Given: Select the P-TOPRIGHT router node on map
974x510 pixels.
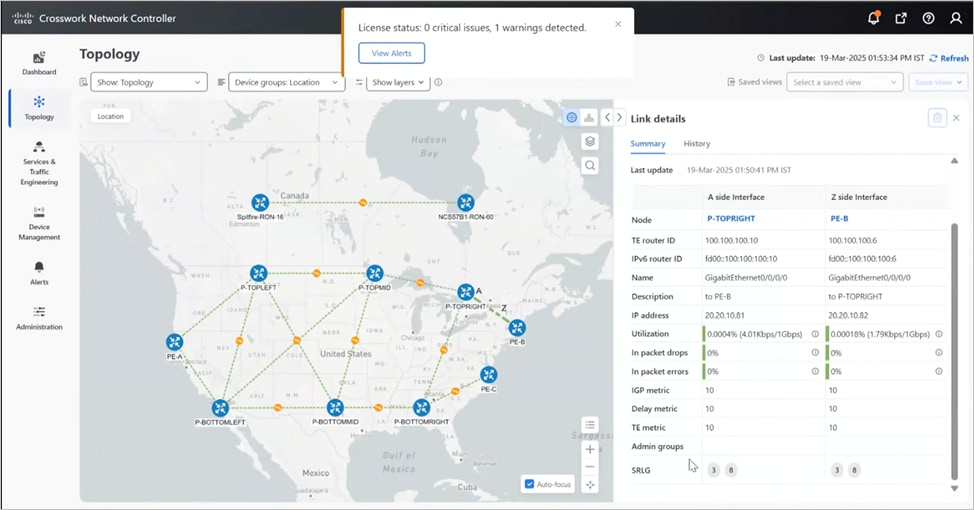Looking at the screenshot, I should (x=466, y=292).
